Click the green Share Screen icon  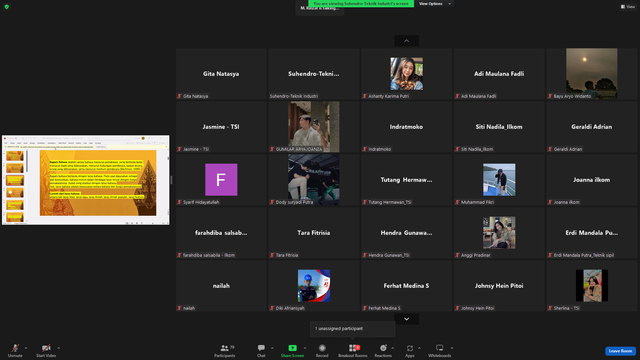tap(292, 348)
